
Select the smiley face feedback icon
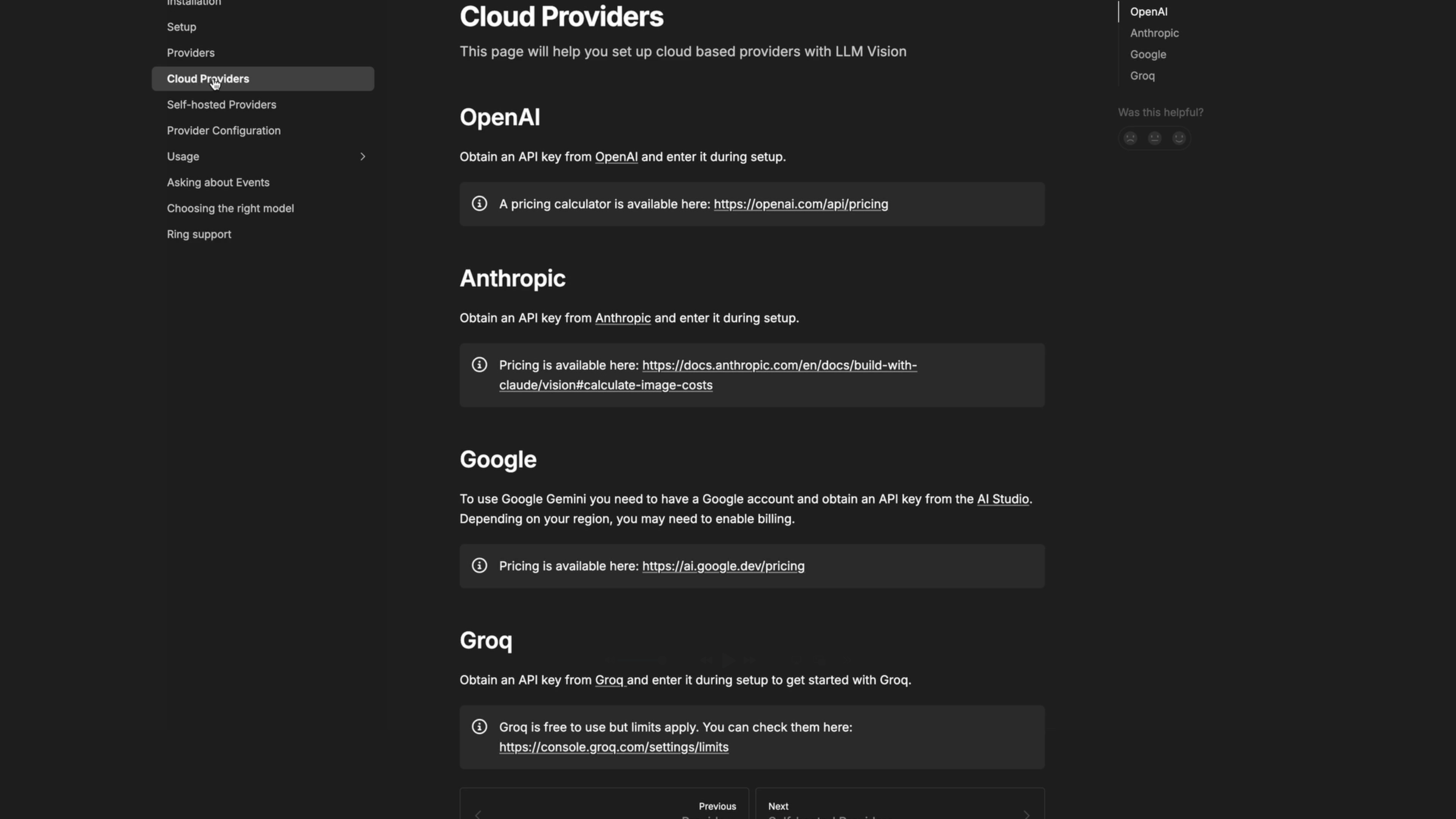[1179, 138]
